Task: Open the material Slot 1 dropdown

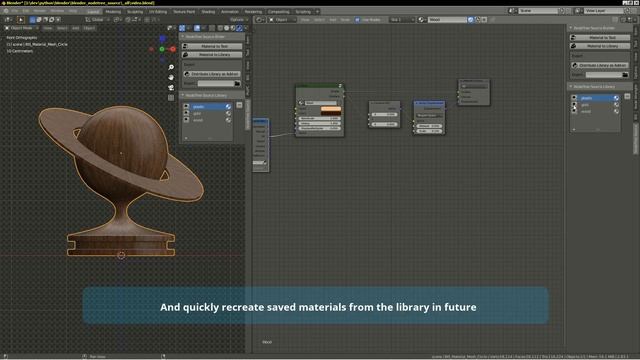Action: [402, 20]
